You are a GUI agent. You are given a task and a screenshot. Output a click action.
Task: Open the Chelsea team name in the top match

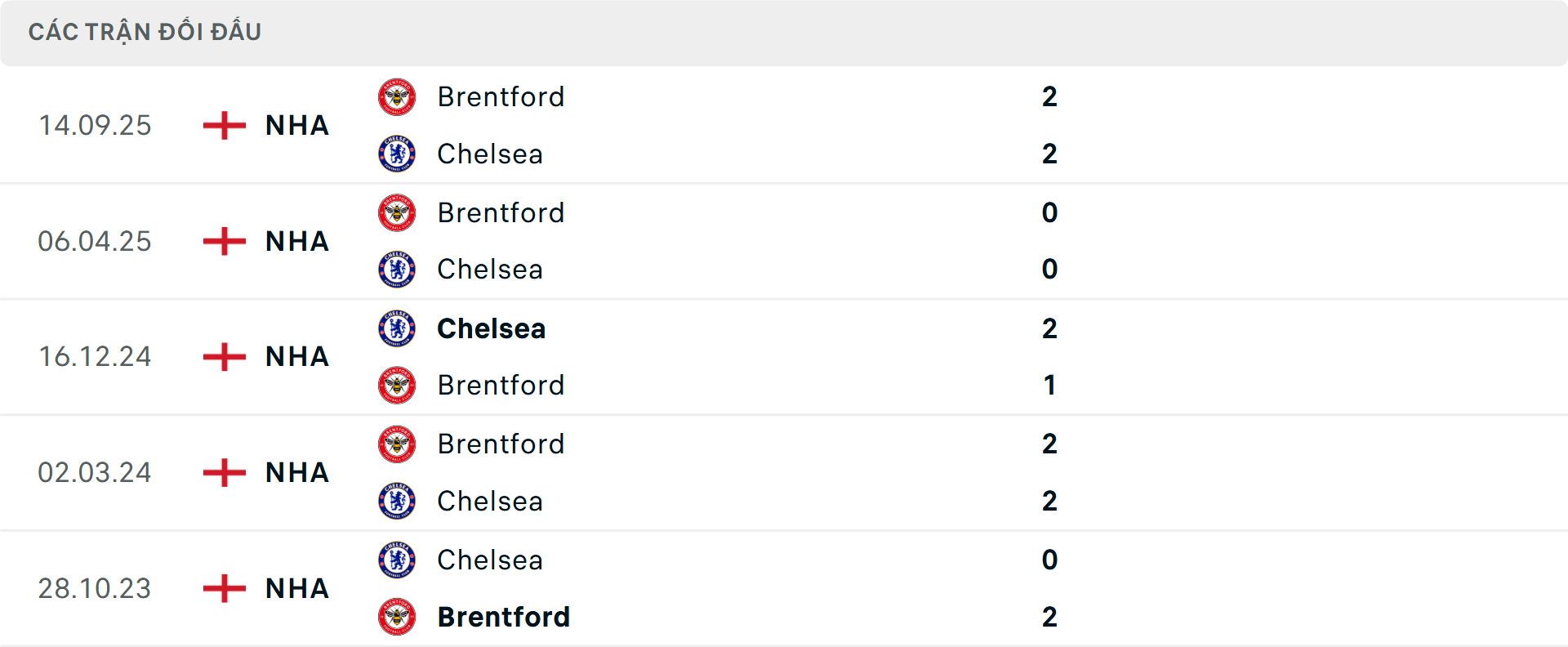click(x=489, y=154)
